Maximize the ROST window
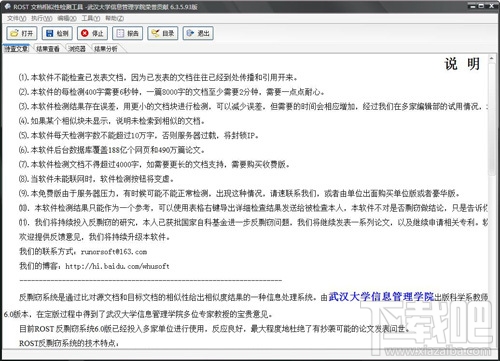This screenshot has width=500, height=361. [481, 6]
